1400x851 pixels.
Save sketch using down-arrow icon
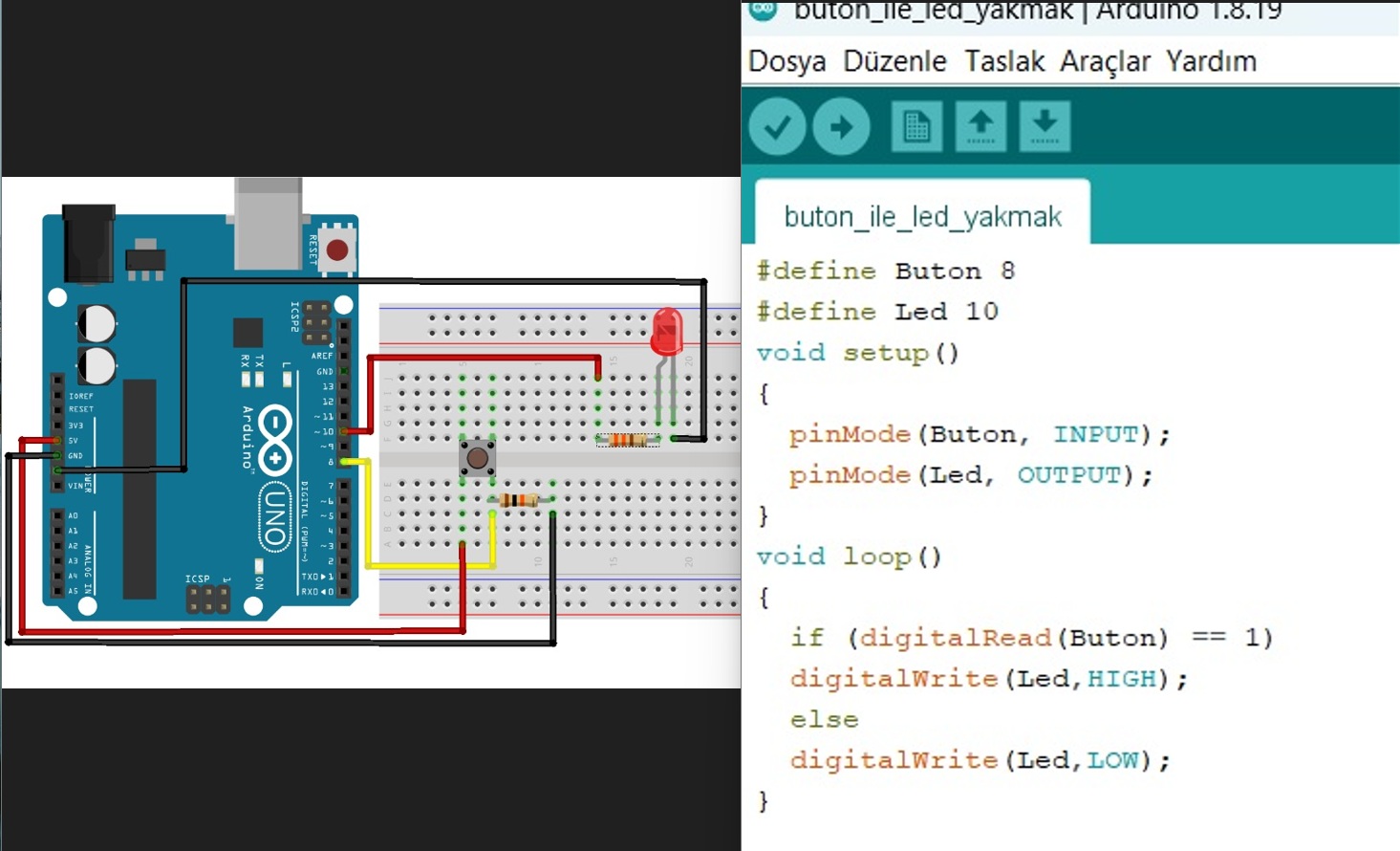pyautogui.click(x=1045, y=126)
